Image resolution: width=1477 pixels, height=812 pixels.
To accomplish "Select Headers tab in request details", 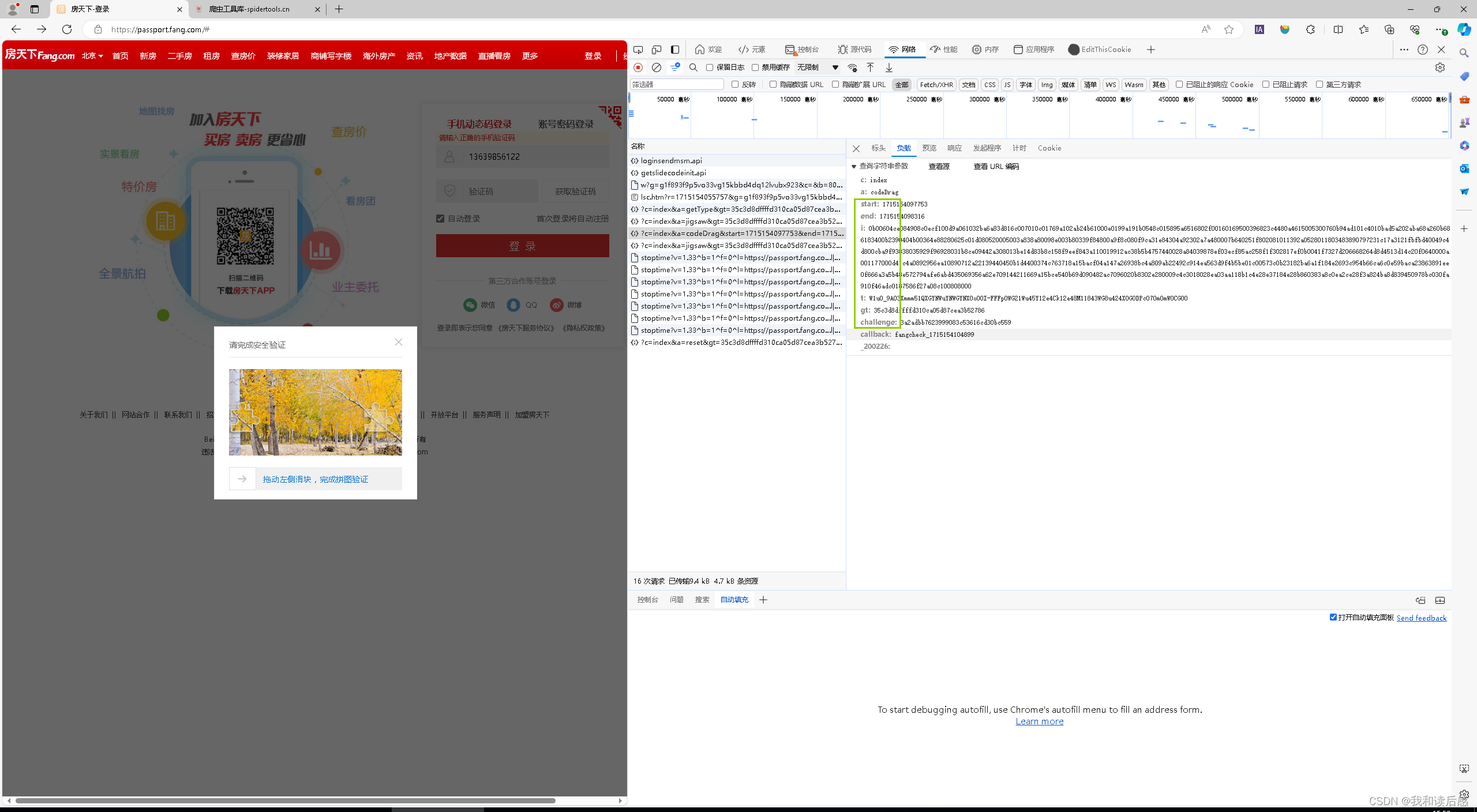I will pyautogui.click(x=878, y=148).
